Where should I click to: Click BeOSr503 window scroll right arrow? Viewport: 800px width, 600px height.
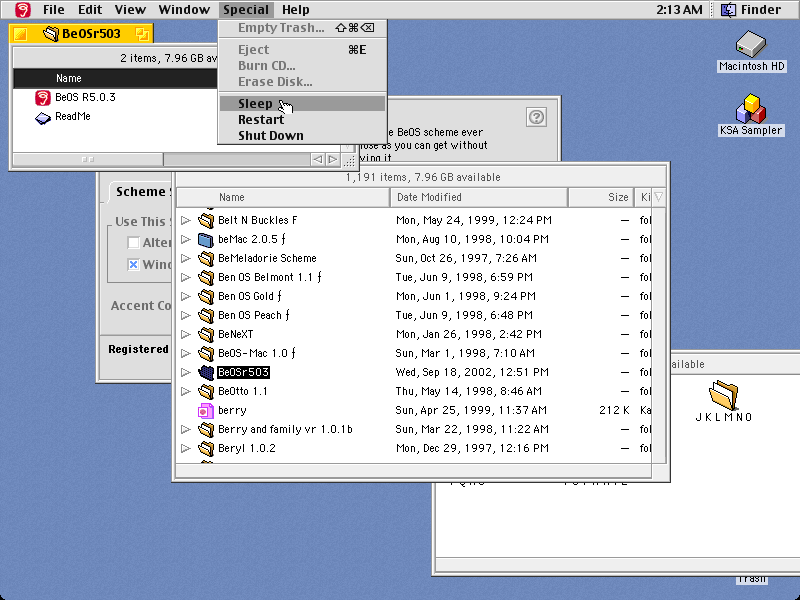click(333, 159)
